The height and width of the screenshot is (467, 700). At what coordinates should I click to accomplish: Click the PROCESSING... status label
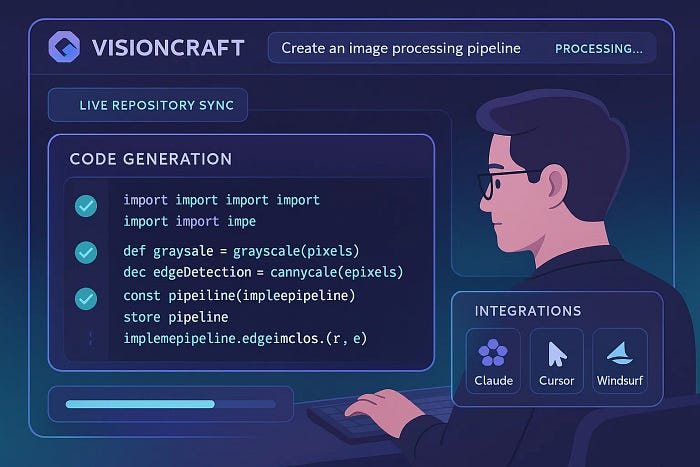pyautogui.click(x=599, y=49)
